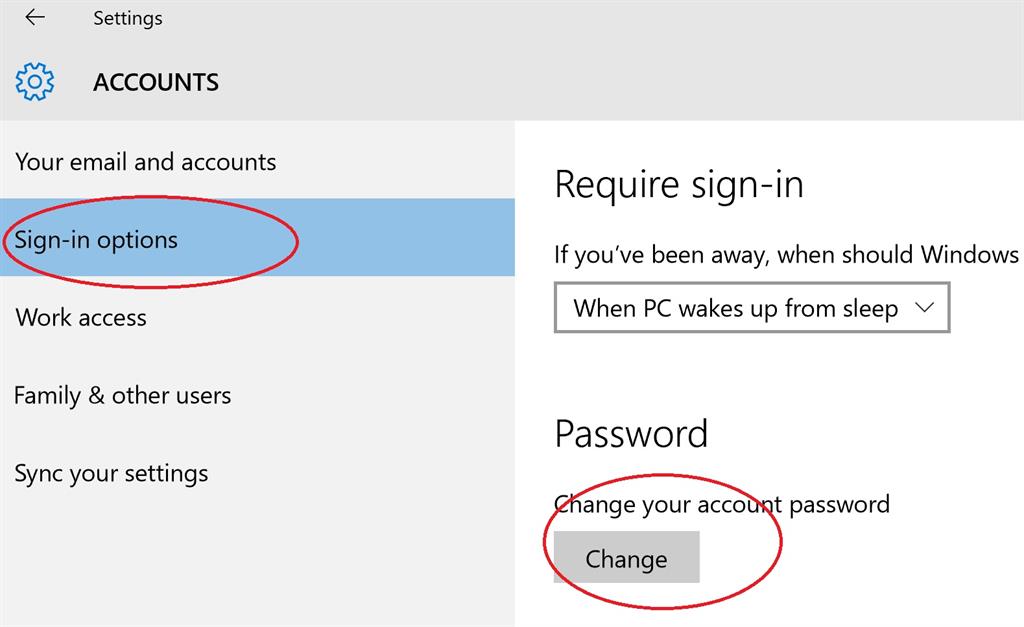
Task: Click the chevron arrow of the sign-in dropdown
Action: point(925,308)
